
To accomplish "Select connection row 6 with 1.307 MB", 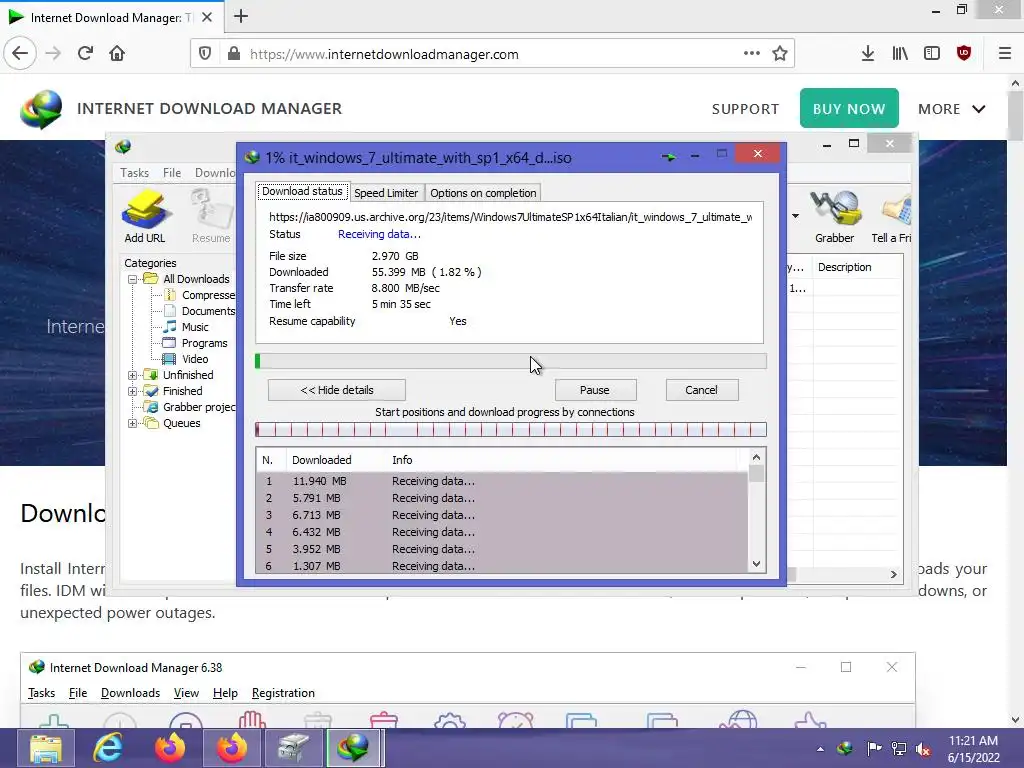I will point(502,566).
